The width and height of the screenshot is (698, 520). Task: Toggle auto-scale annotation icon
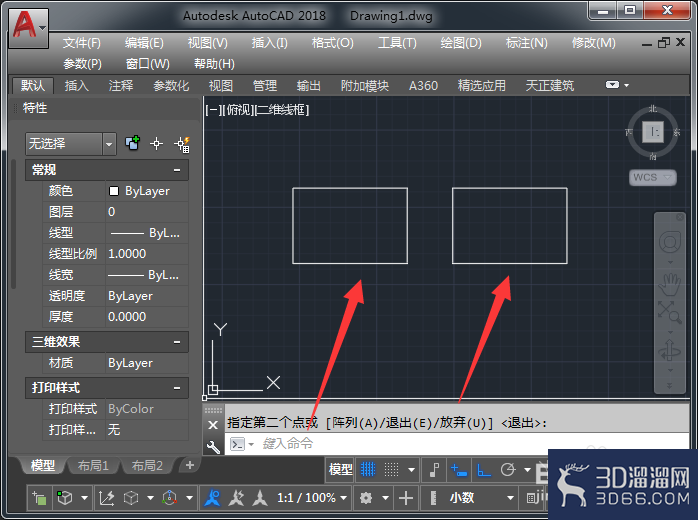236,498
